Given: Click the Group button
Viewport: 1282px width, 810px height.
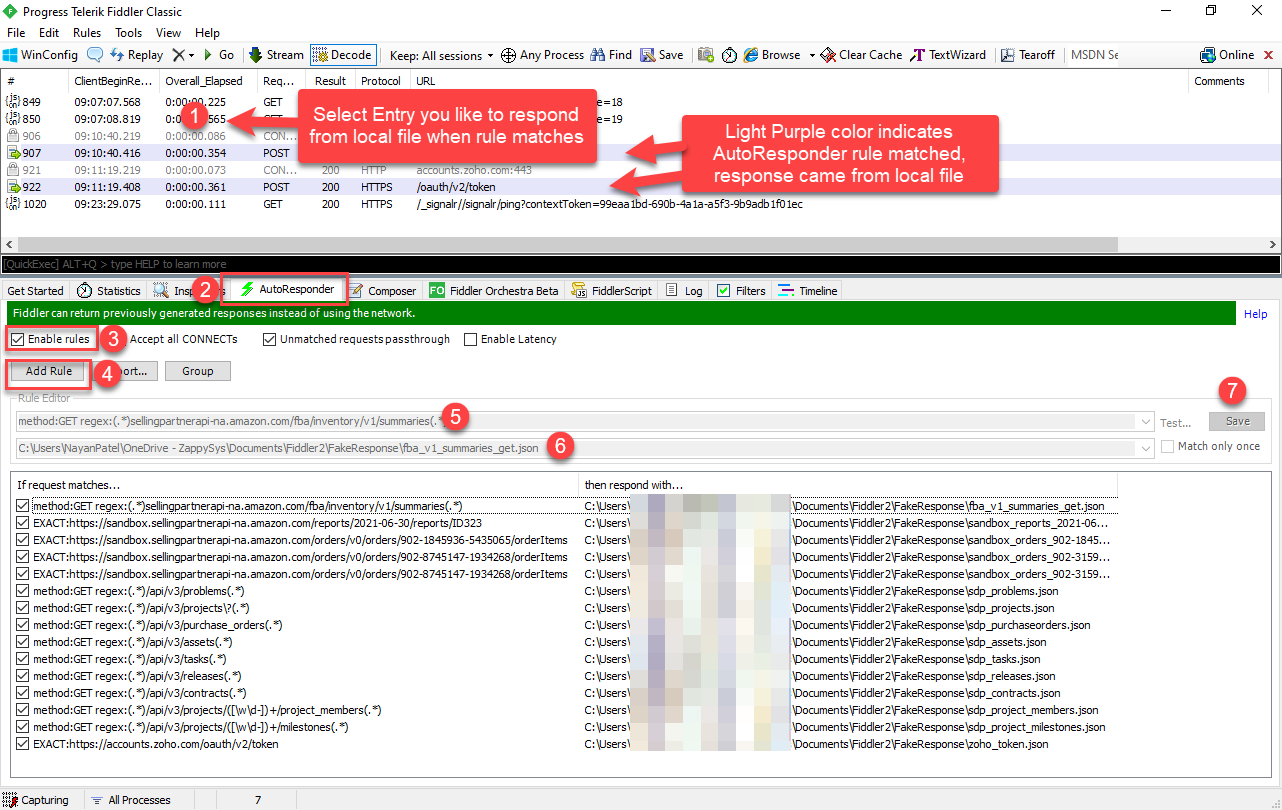Looking at the screenshot, I should coord(197,371).
